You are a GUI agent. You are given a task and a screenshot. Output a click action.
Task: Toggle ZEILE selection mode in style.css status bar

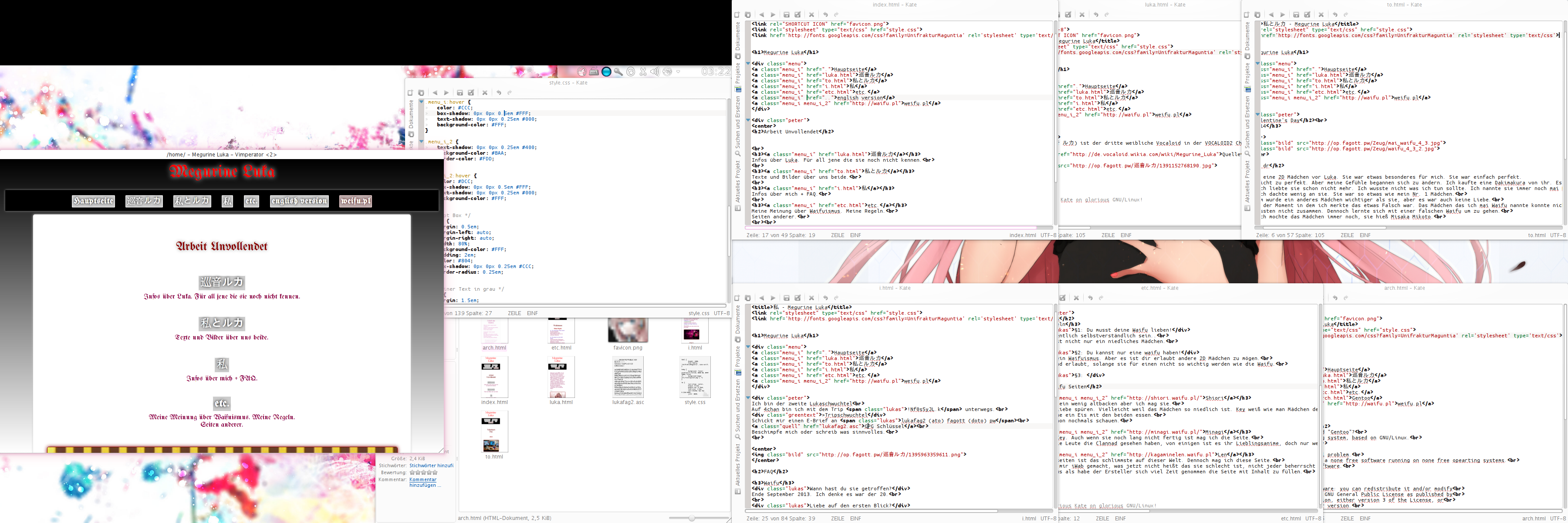pos(514,313)
